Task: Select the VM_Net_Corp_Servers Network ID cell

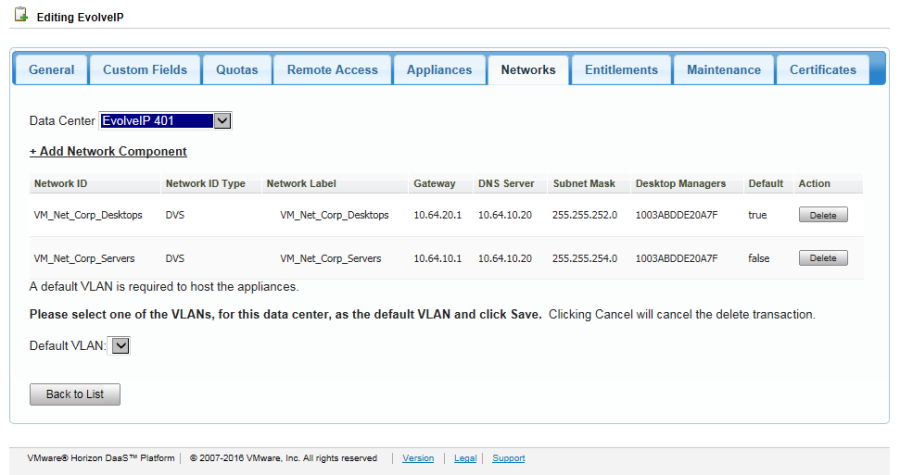Action: coord(84,258)
